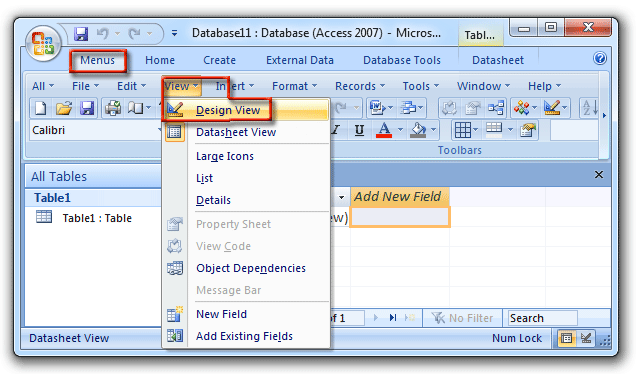The height and width of the screenshot is (374, 638).
Task: Choose Object Dependencies menu entry
Action: coord(246,268)
